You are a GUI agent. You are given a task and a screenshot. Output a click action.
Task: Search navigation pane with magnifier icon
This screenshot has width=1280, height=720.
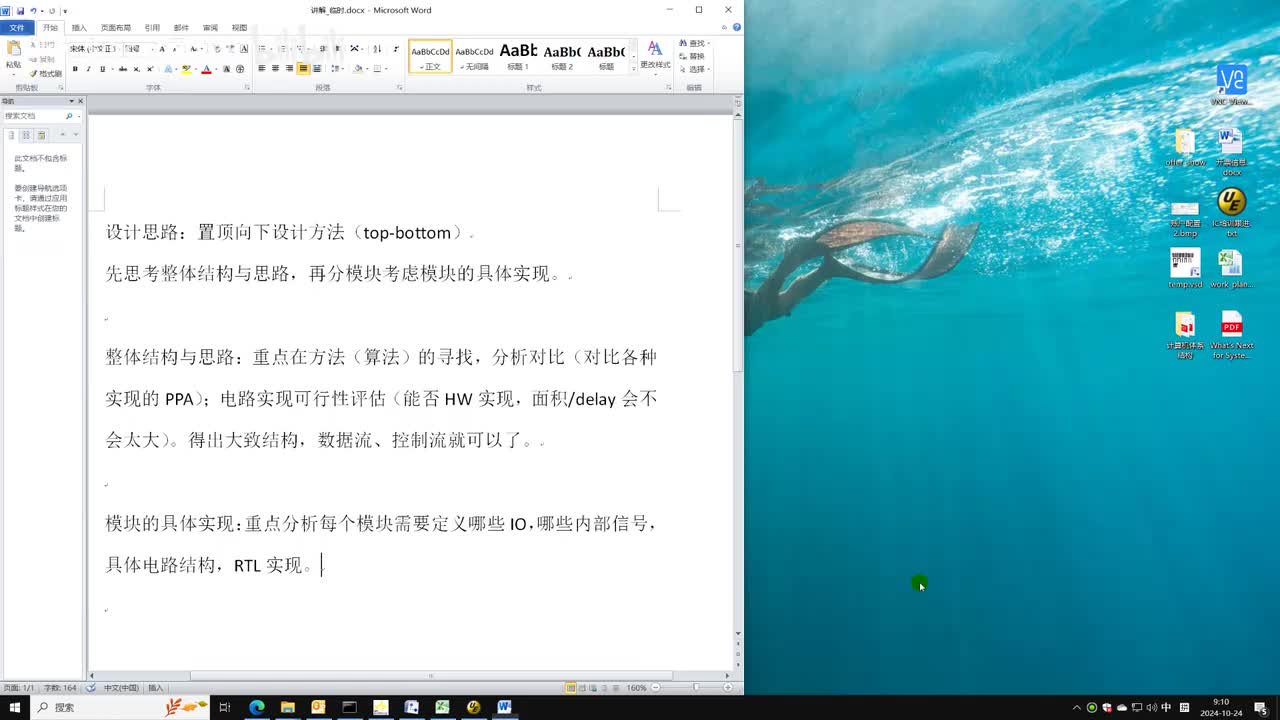click(69, 116)
